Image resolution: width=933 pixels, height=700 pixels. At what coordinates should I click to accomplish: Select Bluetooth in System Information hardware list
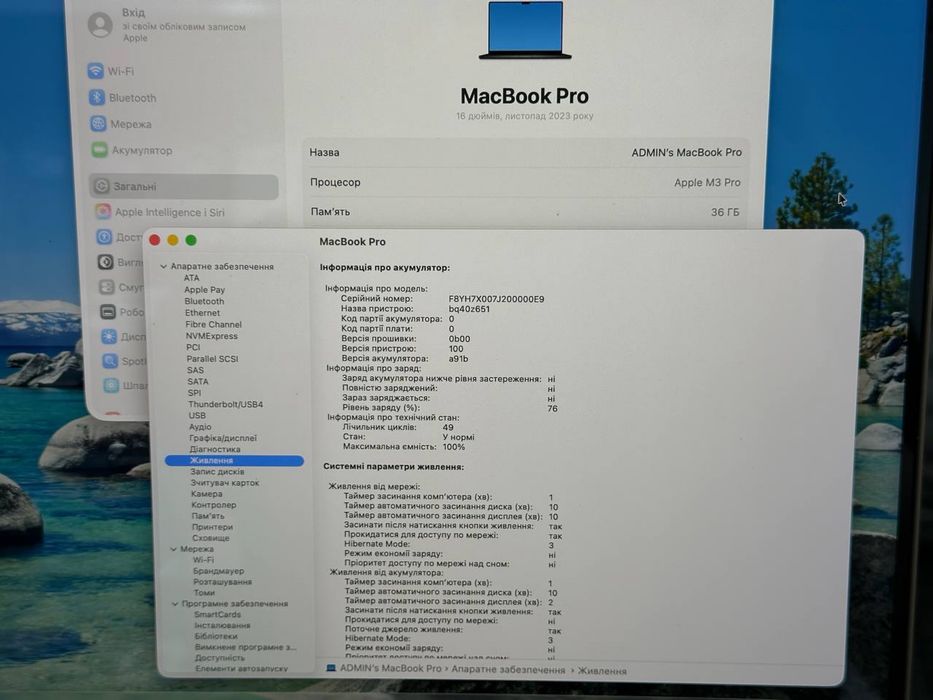204,301
